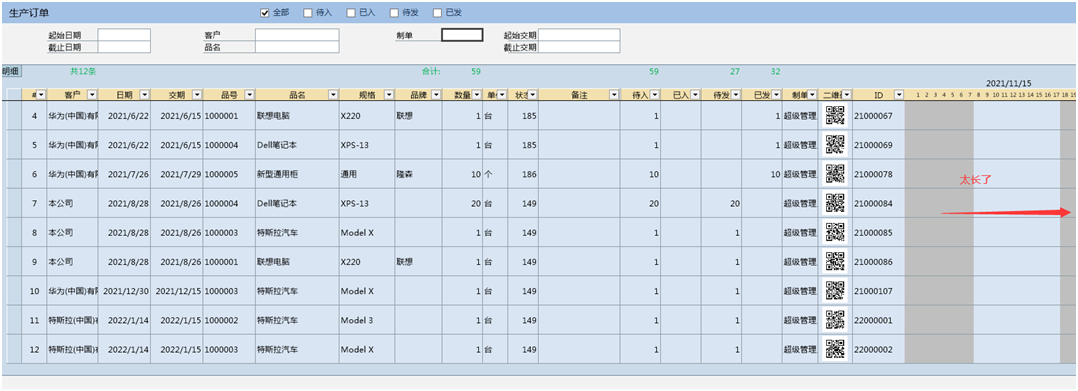This screenshot has width=1078, height=391.
Task: Uncheck the 全部 checkbox
Action: pyautogui.click(x=265, y=12)
